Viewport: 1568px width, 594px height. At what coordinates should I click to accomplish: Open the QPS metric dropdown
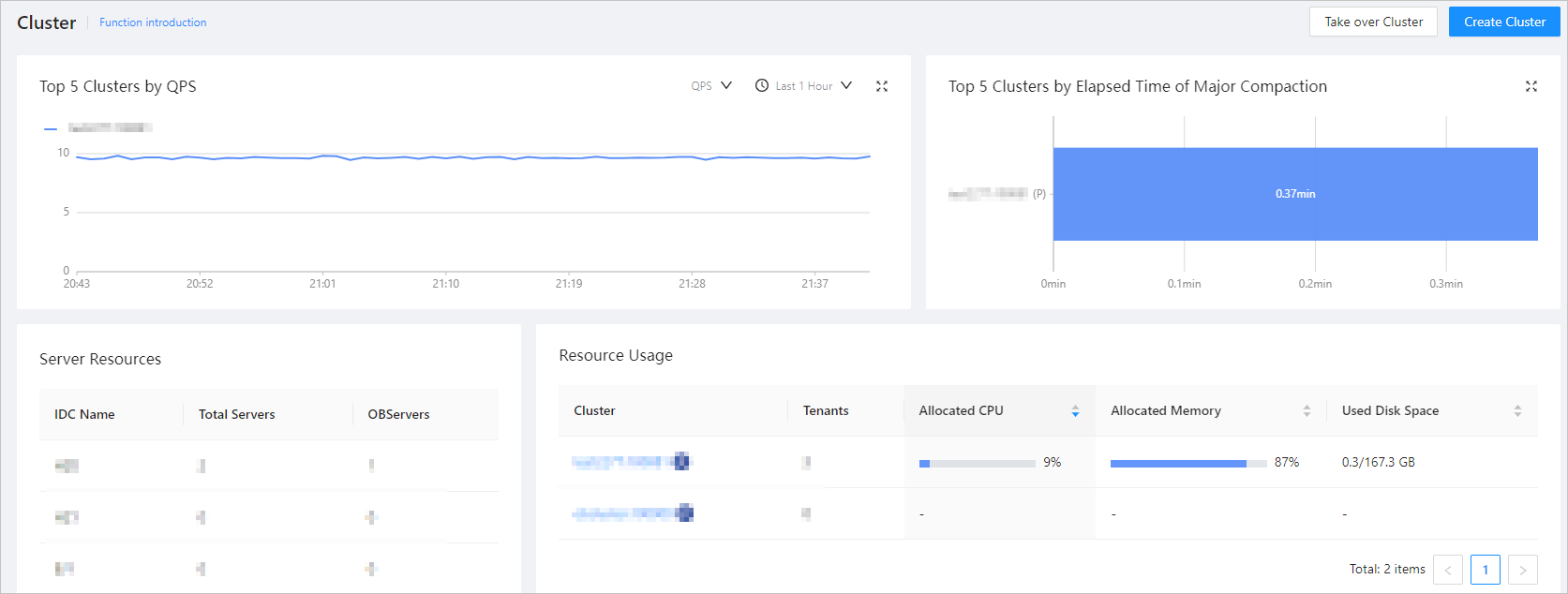click(711, 86)
